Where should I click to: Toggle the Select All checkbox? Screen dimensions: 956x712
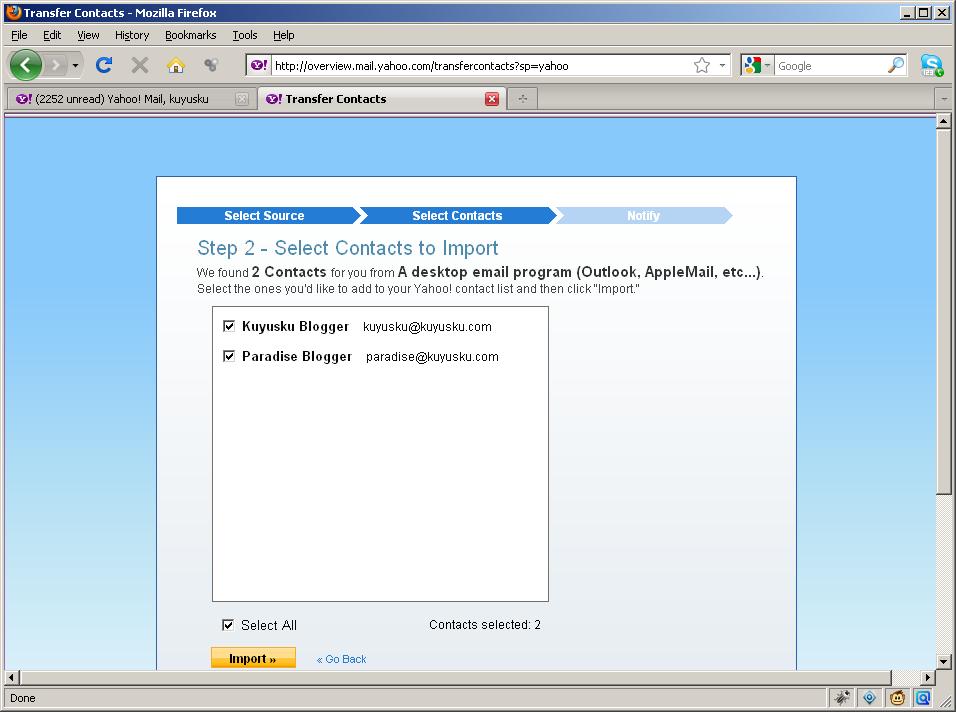pos(228,625)
